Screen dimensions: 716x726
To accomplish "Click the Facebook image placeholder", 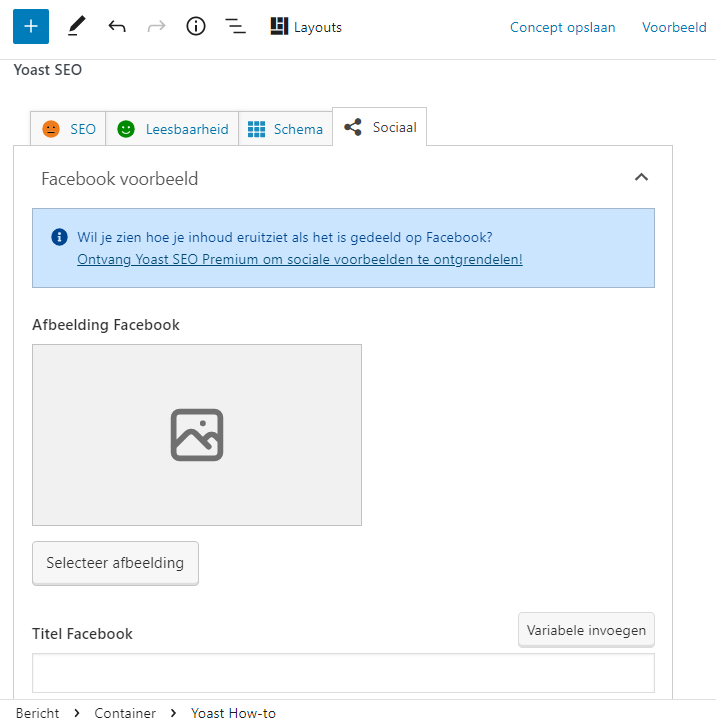I will pos(197,435).
